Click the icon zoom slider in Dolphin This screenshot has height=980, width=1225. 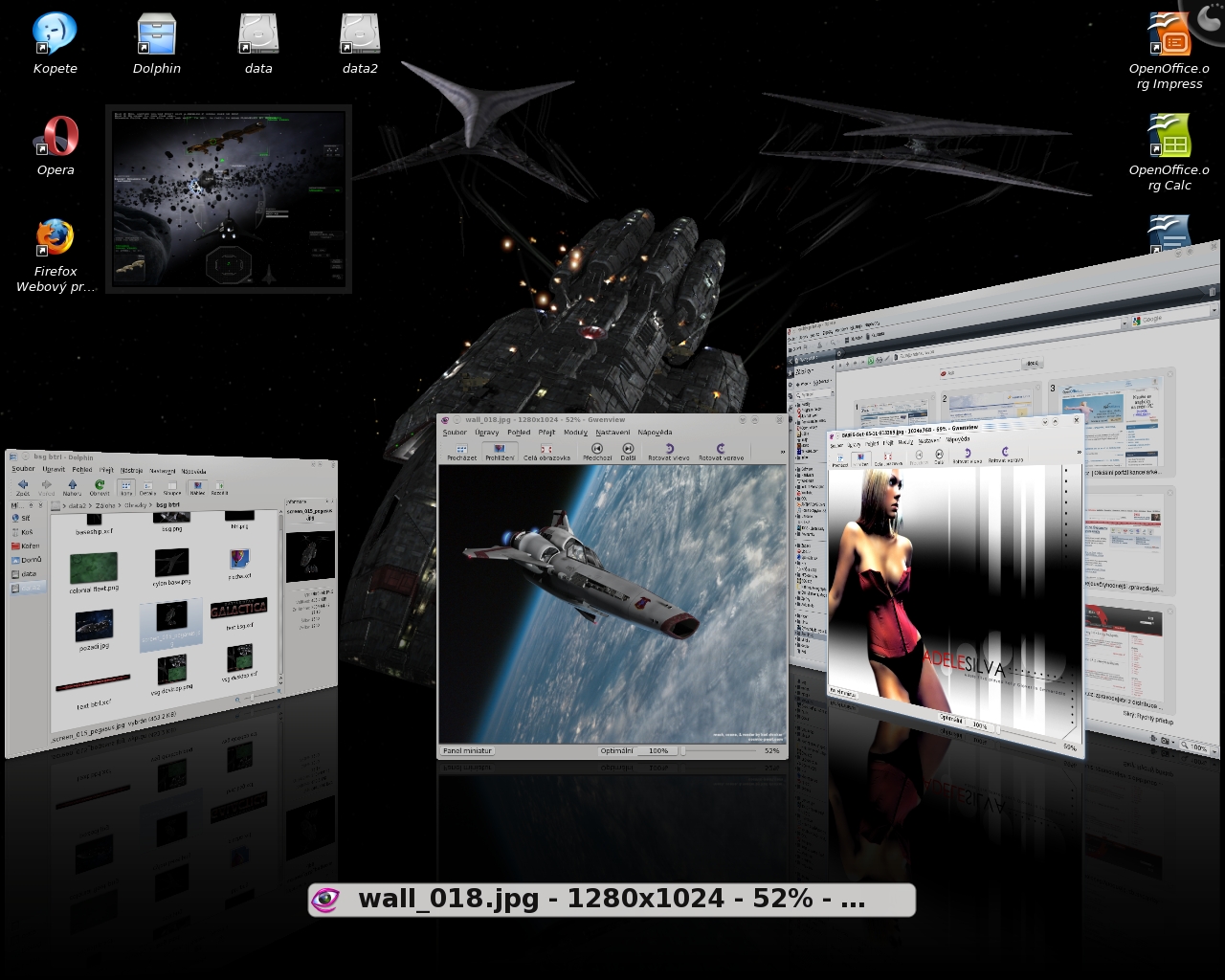[x=258, y=697]
